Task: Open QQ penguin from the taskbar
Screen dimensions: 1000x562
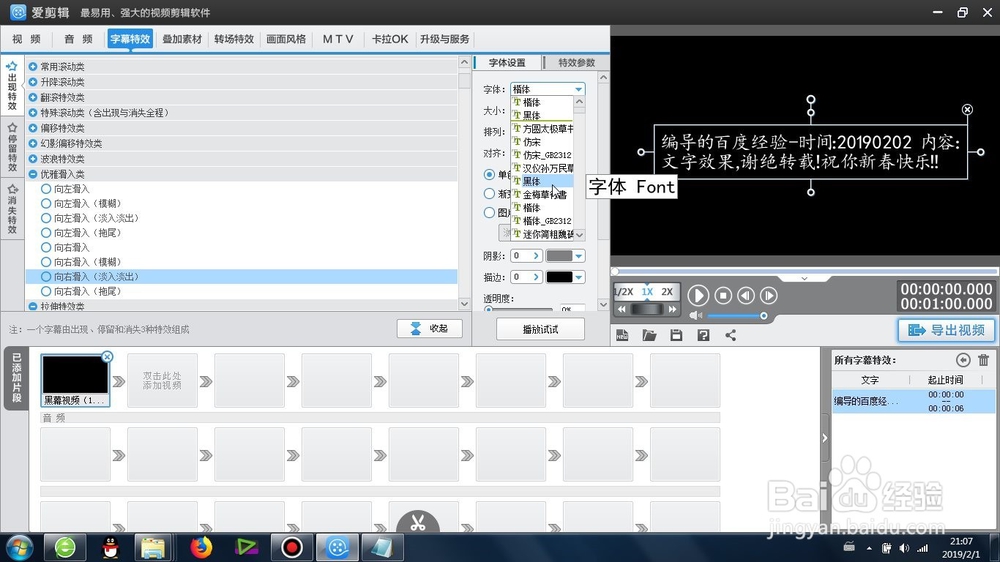Action: tap(110, 547)
